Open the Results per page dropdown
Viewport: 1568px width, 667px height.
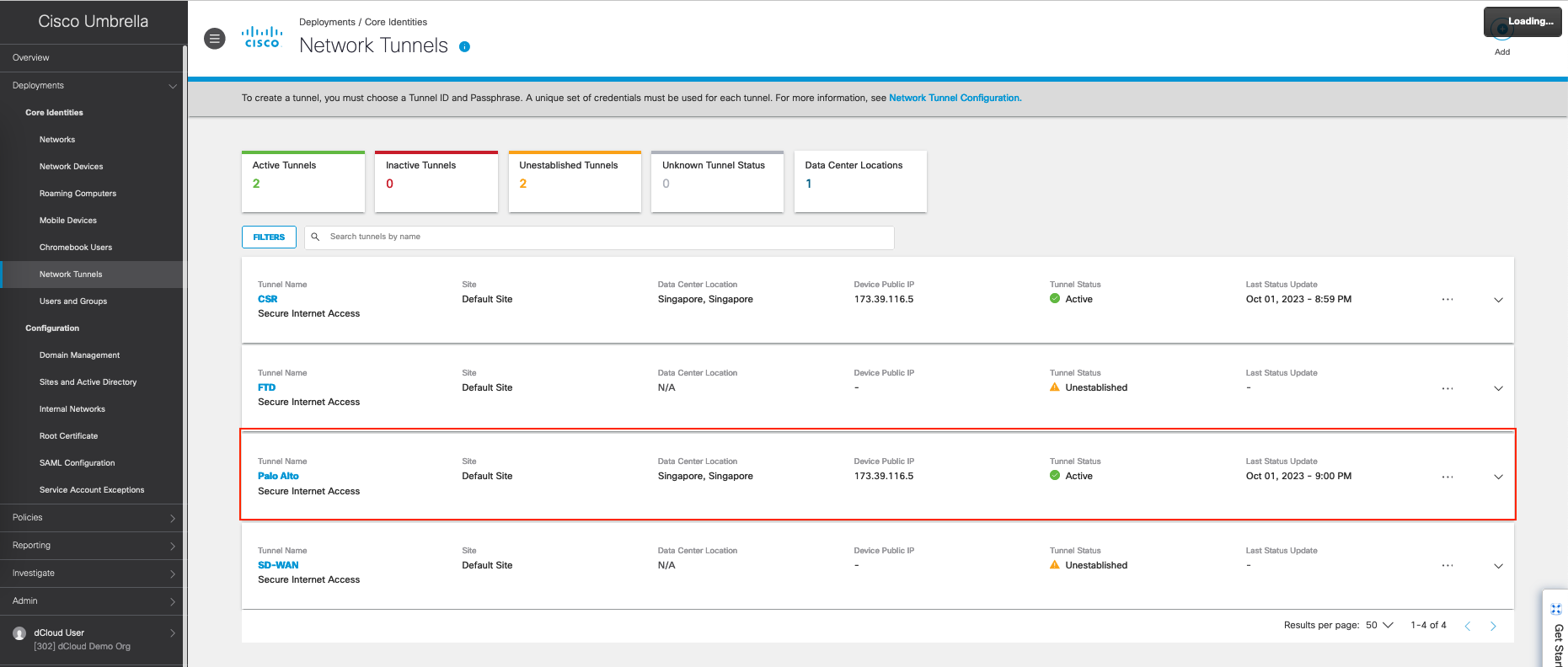coord(1379,625)
